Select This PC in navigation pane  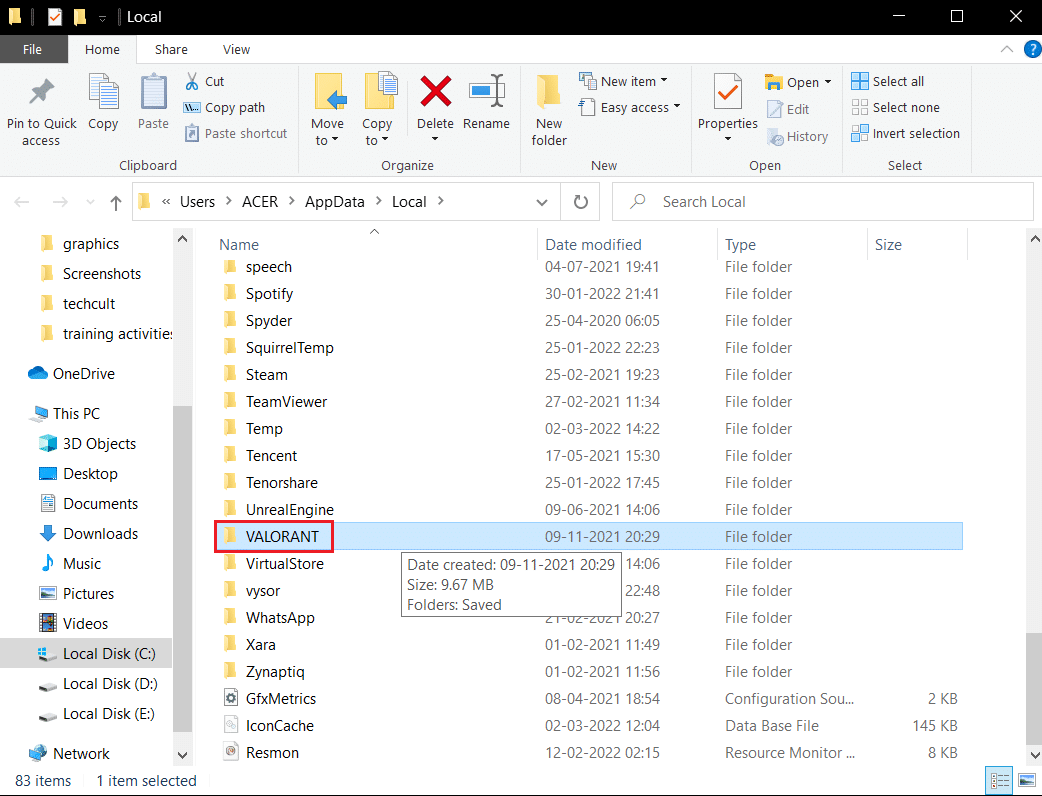coord(64,413)
